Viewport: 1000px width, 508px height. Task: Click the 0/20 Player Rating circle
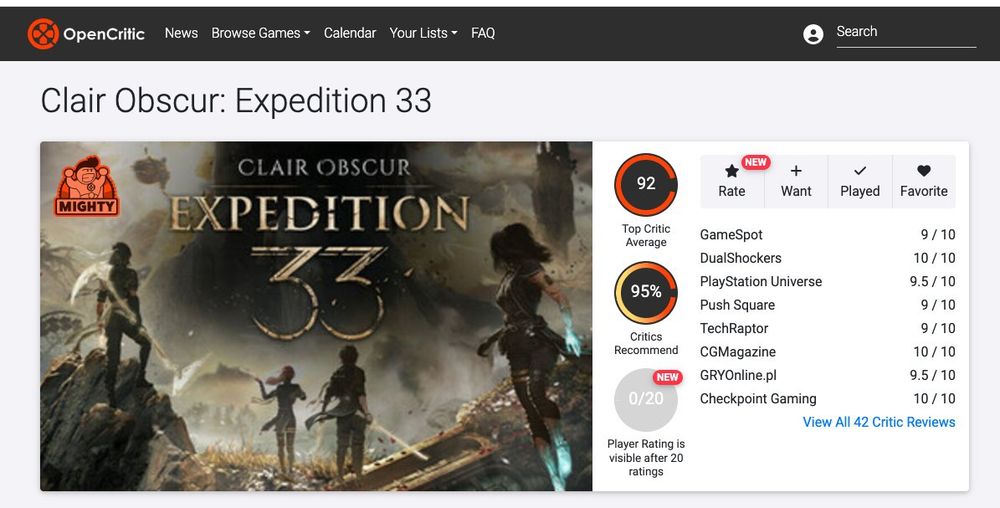click(x=646, y=400)
